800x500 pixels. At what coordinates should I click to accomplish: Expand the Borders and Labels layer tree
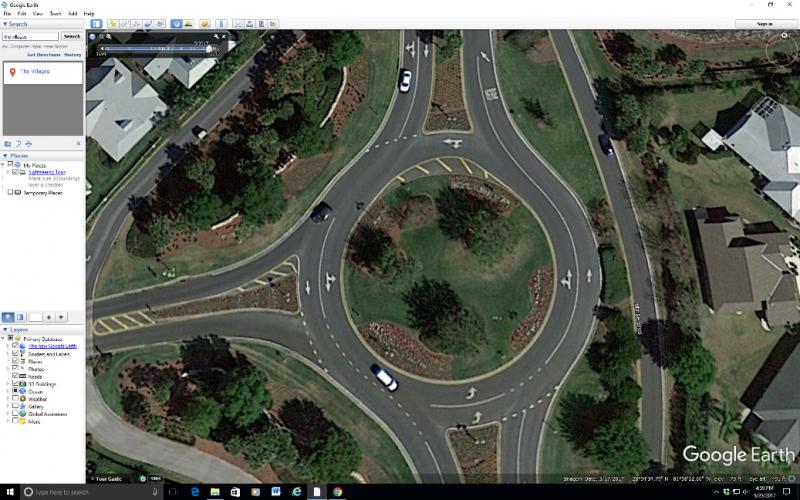tap(8, 354)
